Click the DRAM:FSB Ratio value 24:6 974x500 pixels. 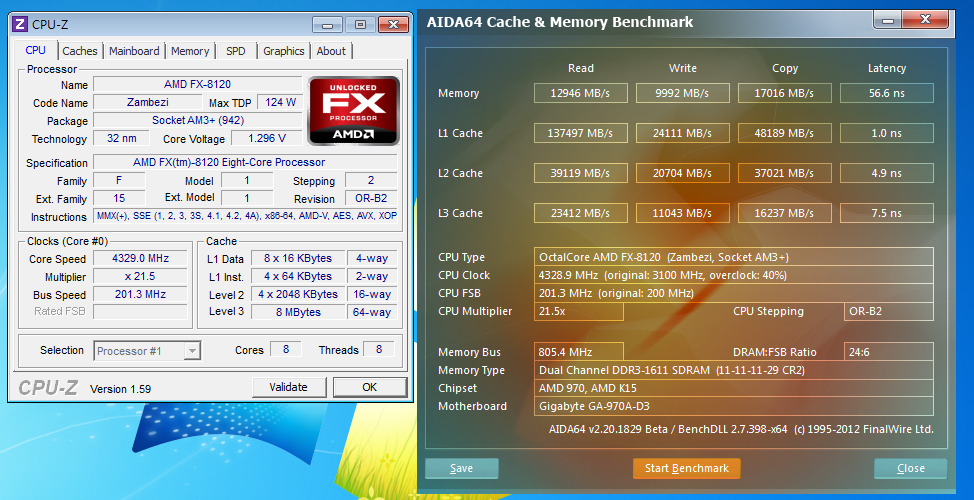tap(888, 352)
